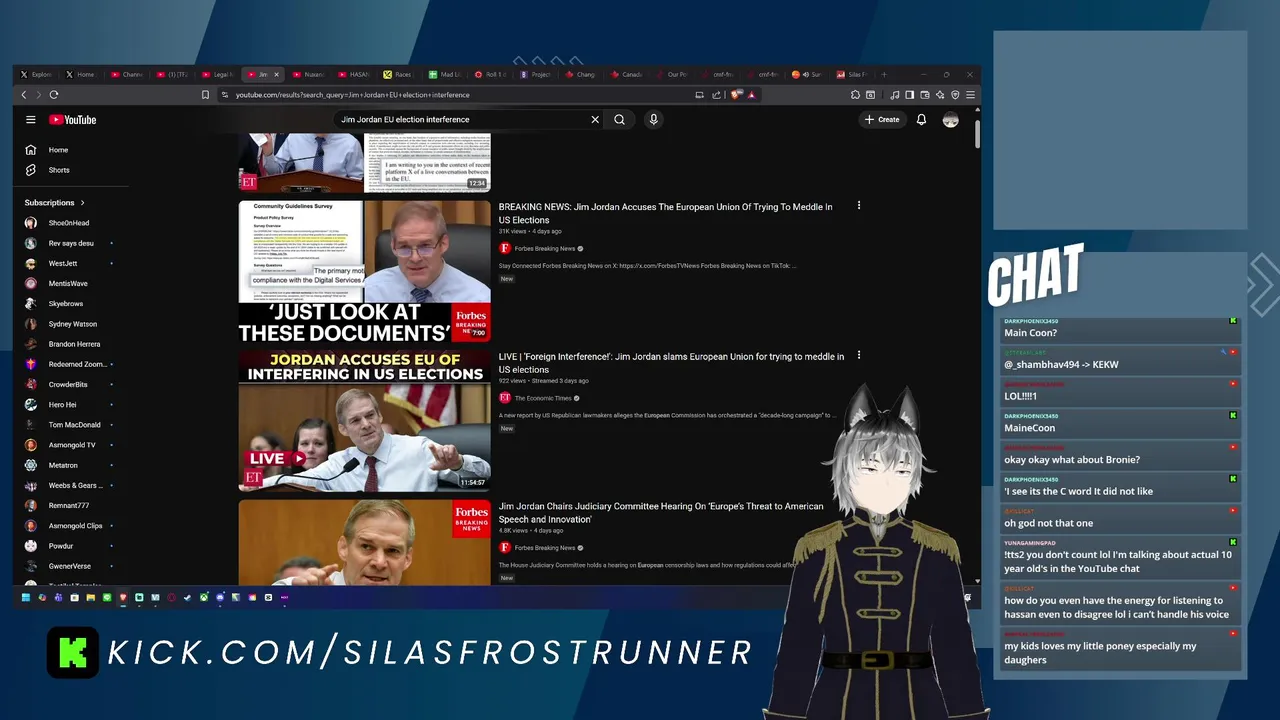1280x720 pixels.
Task: Reload the current page
Action: (54, 95)
